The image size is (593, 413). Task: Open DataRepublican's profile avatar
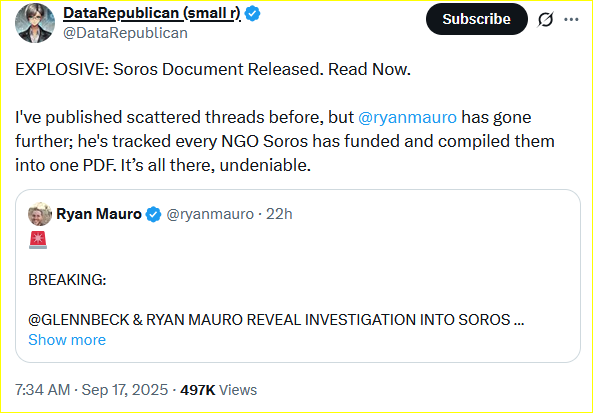pyautogui.click(x=35, y=23)
